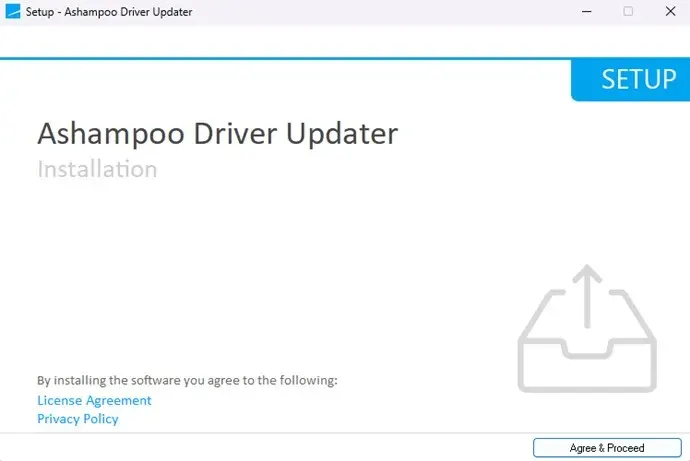This screenshot has height=461, width=690.
Task: Click the Ashampoo logo icon in title bar
Action: [13, 11]
